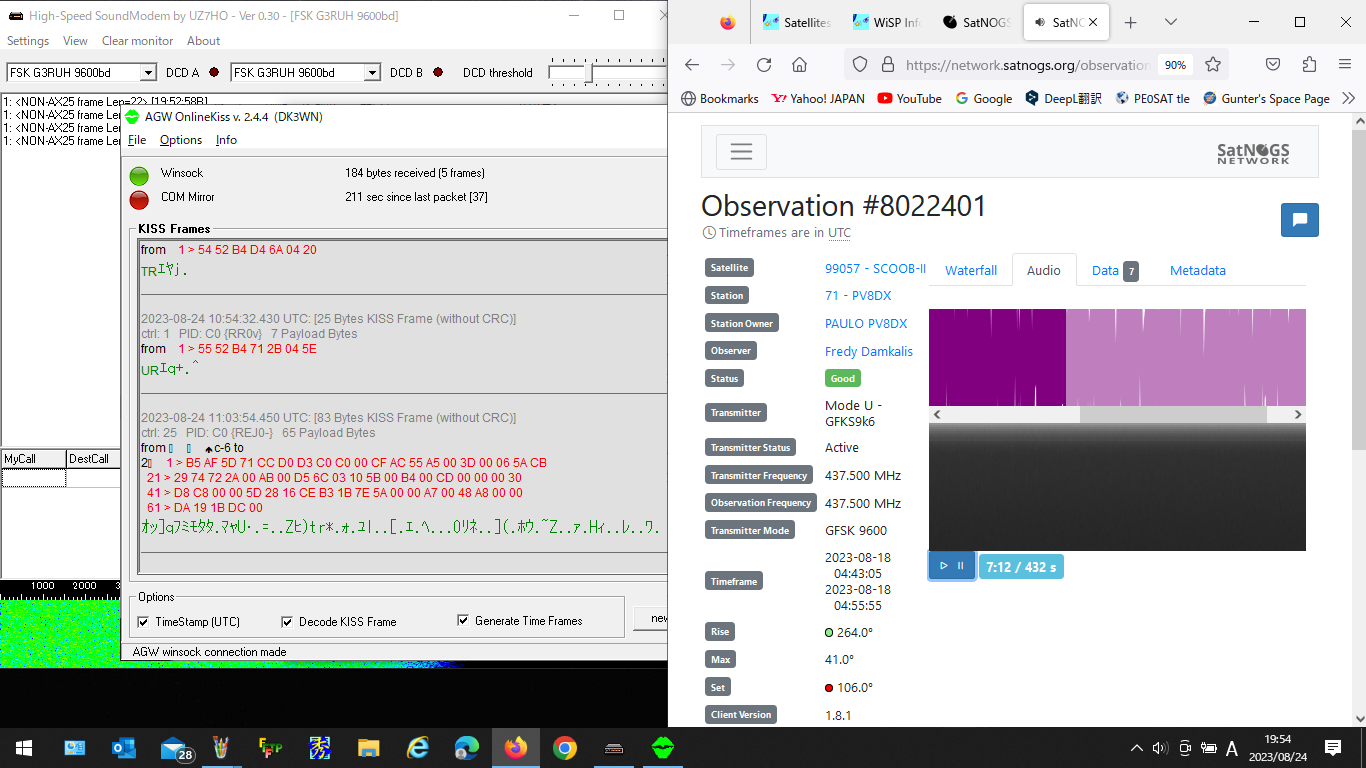Open AGW OnlineKiss Info menu

pos(227,140)
